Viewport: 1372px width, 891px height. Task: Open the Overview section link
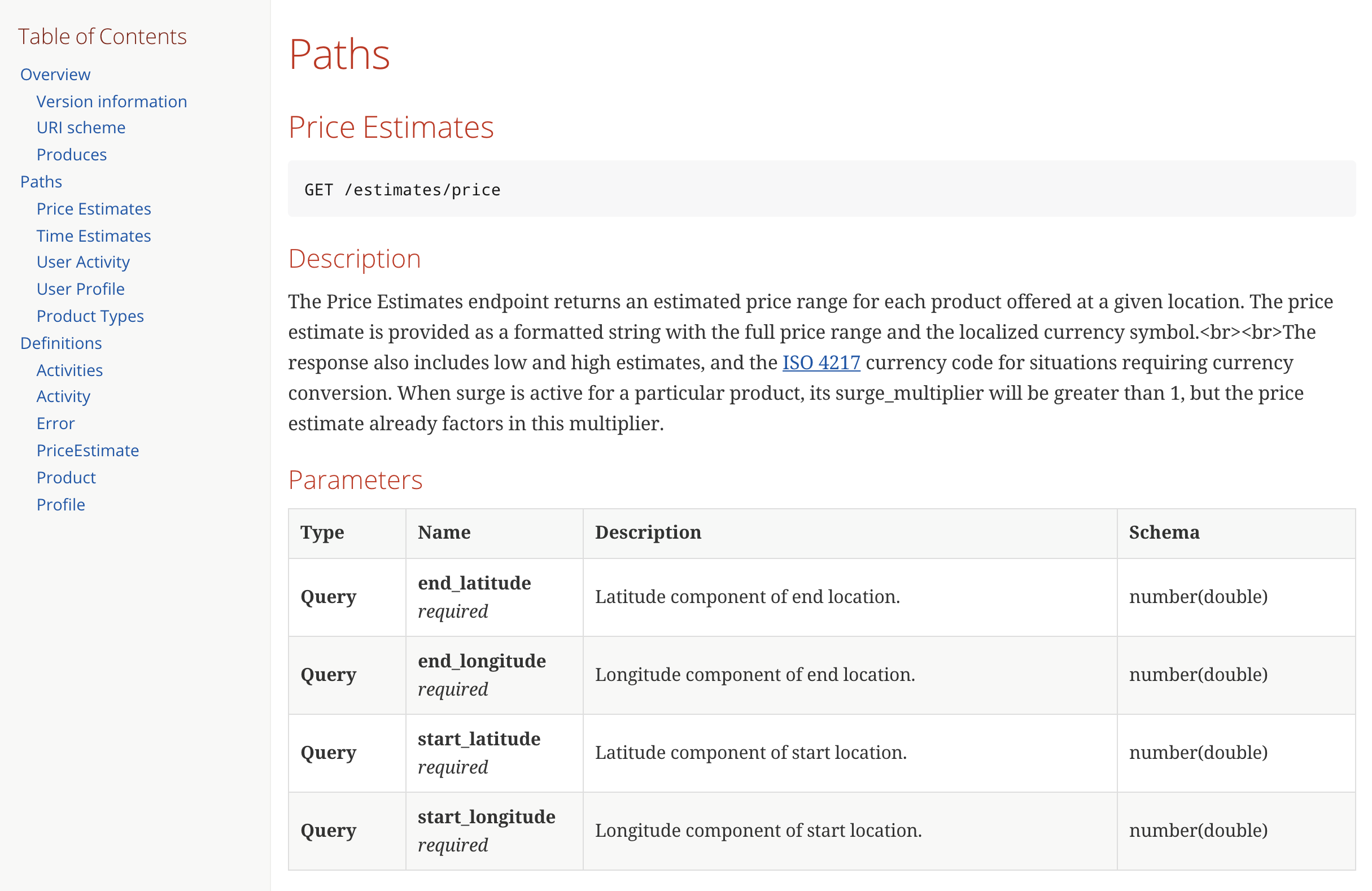click(55, 74)
